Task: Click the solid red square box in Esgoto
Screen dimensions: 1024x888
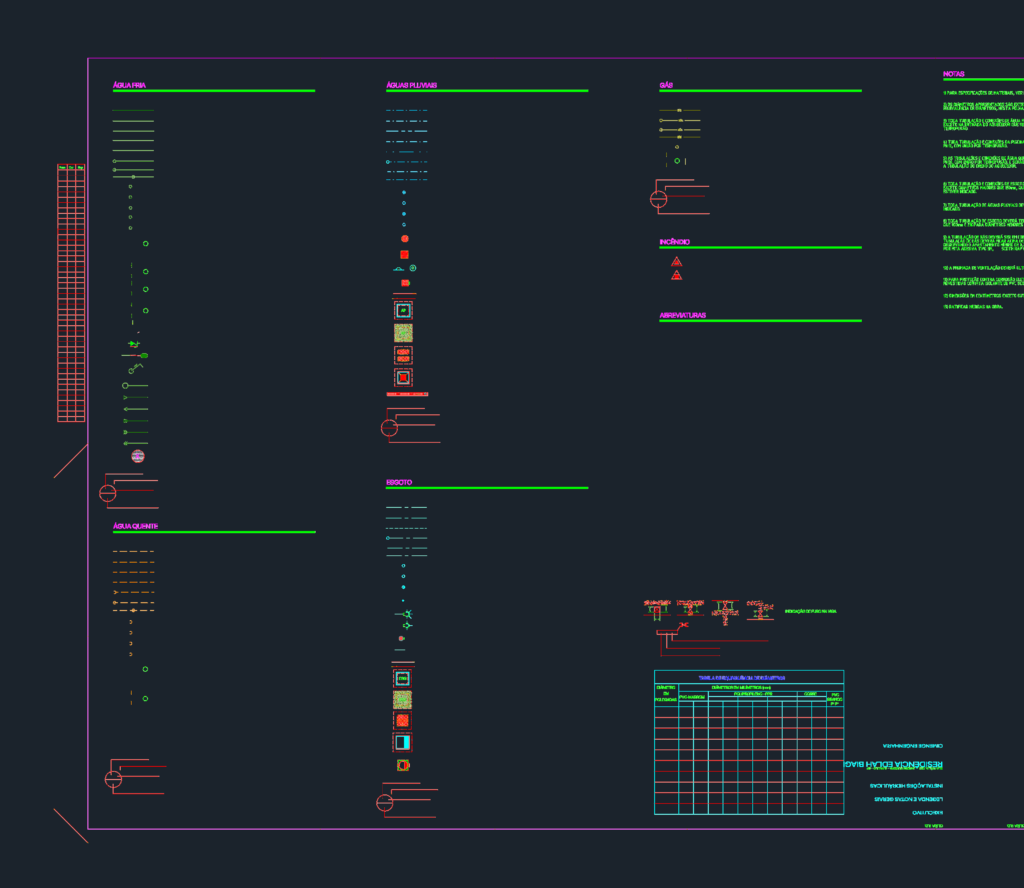Action: pyautogui.click(x=402, y=721)
